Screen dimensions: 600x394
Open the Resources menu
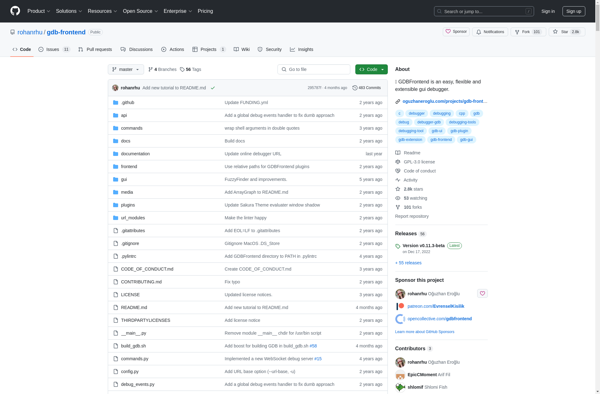click(102, 11)
